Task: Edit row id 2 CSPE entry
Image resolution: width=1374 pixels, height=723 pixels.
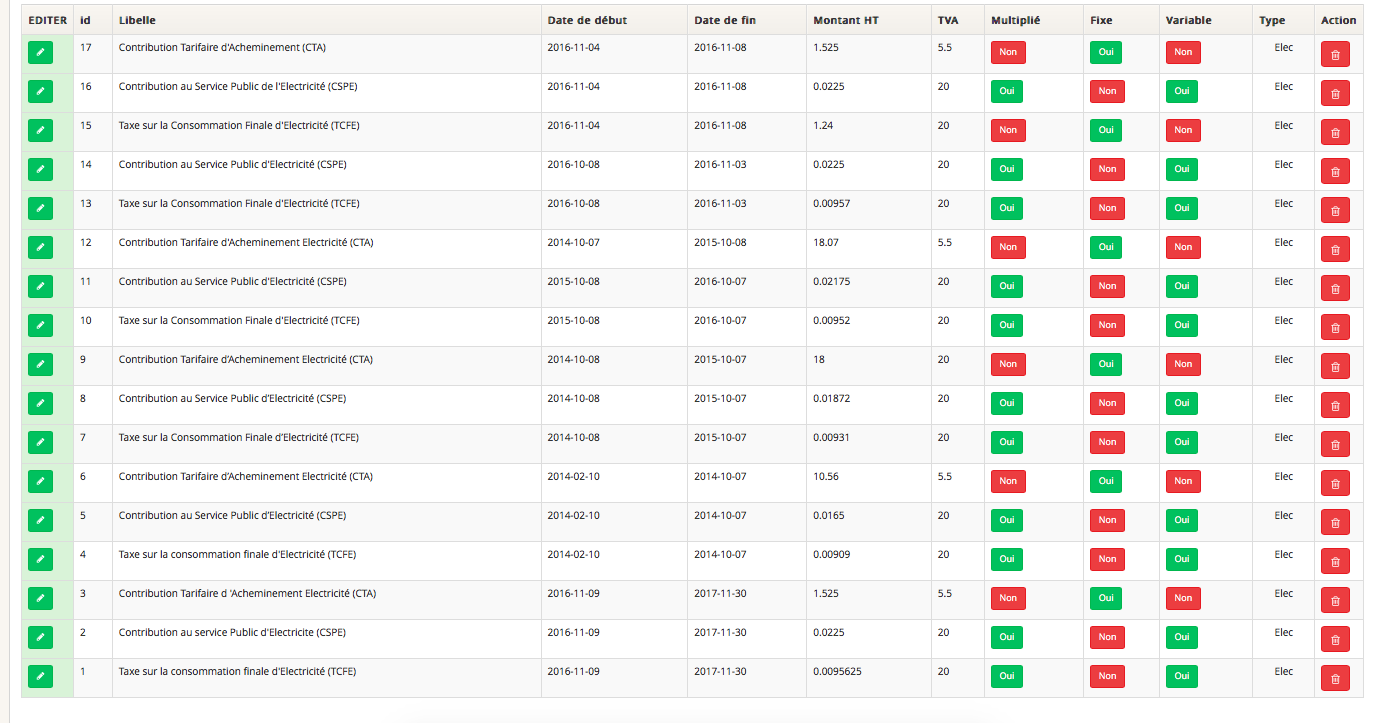Action: 40,637
